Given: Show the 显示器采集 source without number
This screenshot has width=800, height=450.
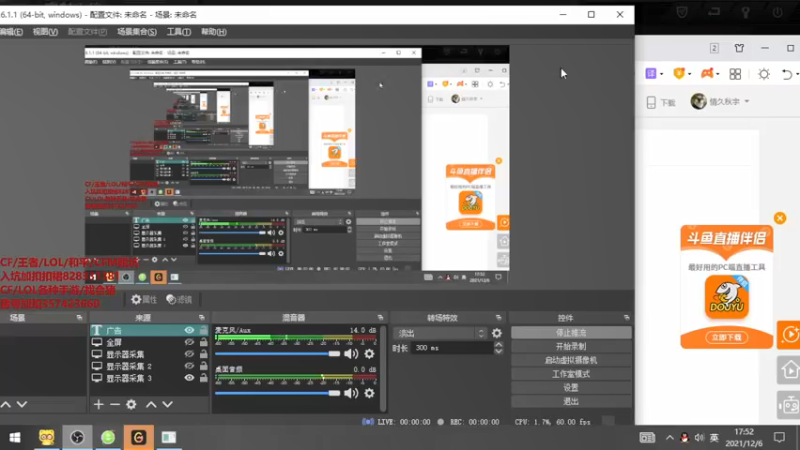Looking at the screenshot, I should (x=189, y=354).
